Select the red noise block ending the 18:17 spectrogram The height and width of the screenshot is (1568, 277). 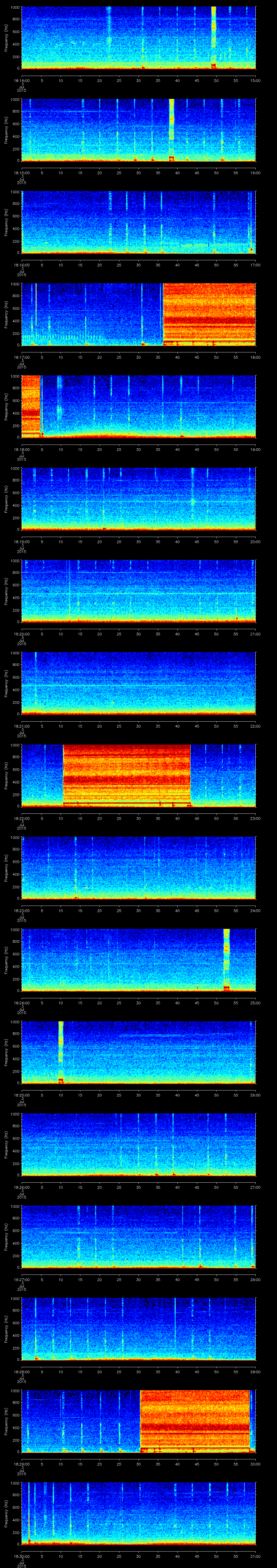209,314
